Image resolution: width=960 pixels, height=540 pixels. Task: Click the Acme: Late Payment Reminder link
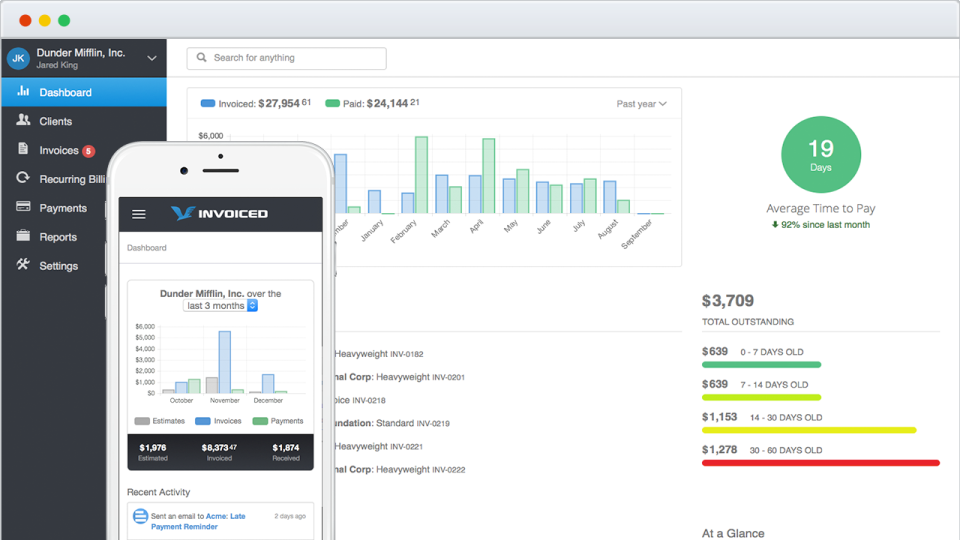[198, 522]
